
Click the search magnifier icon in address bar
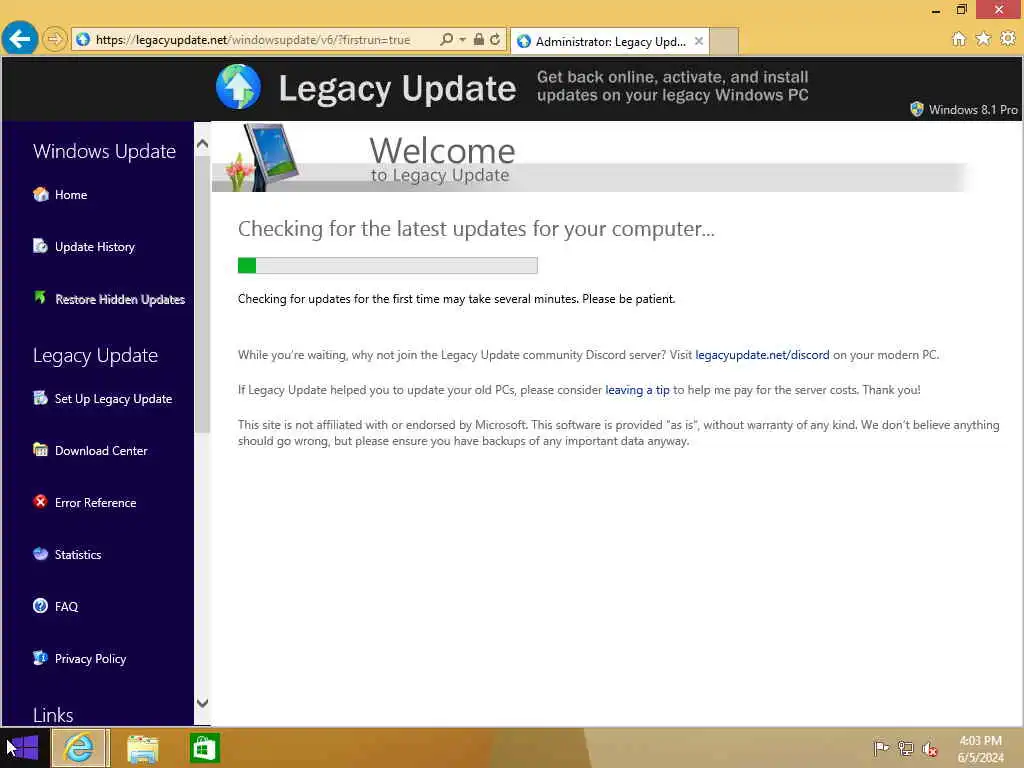[x=447, y=40]
